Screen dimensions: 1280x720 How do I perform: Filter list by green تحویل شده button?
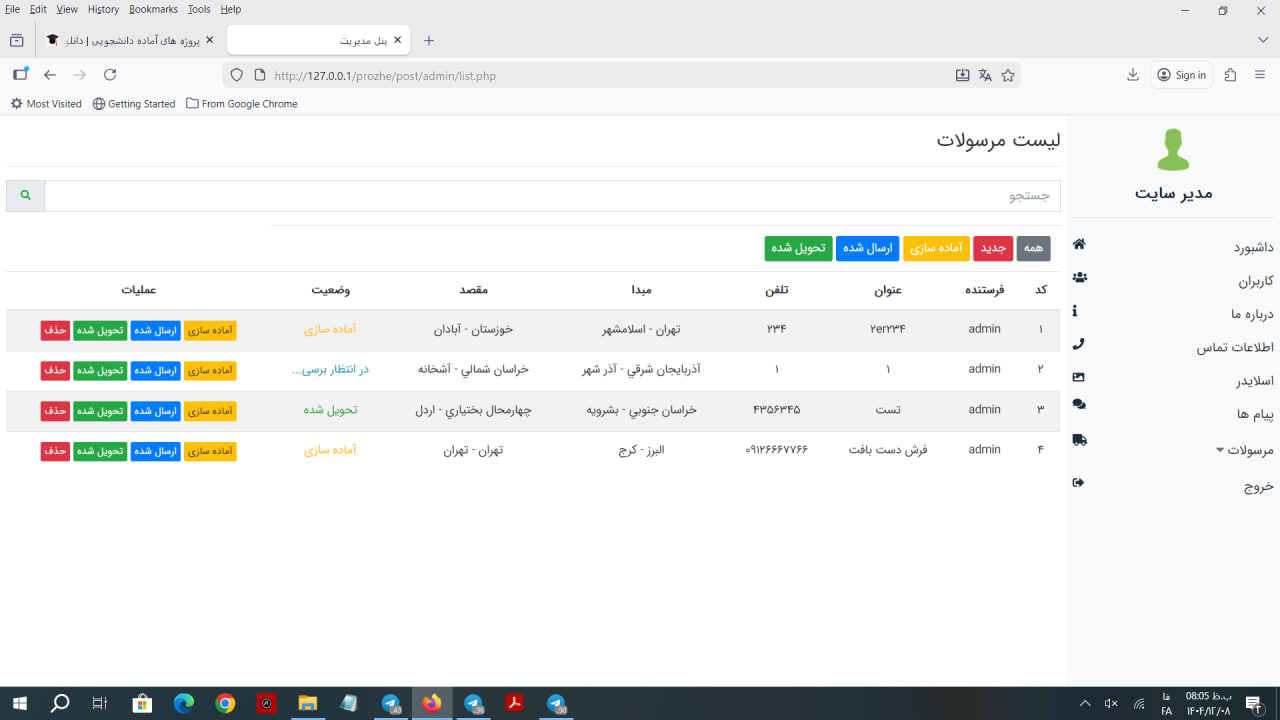pyautogui.click(x=798, y=249)
